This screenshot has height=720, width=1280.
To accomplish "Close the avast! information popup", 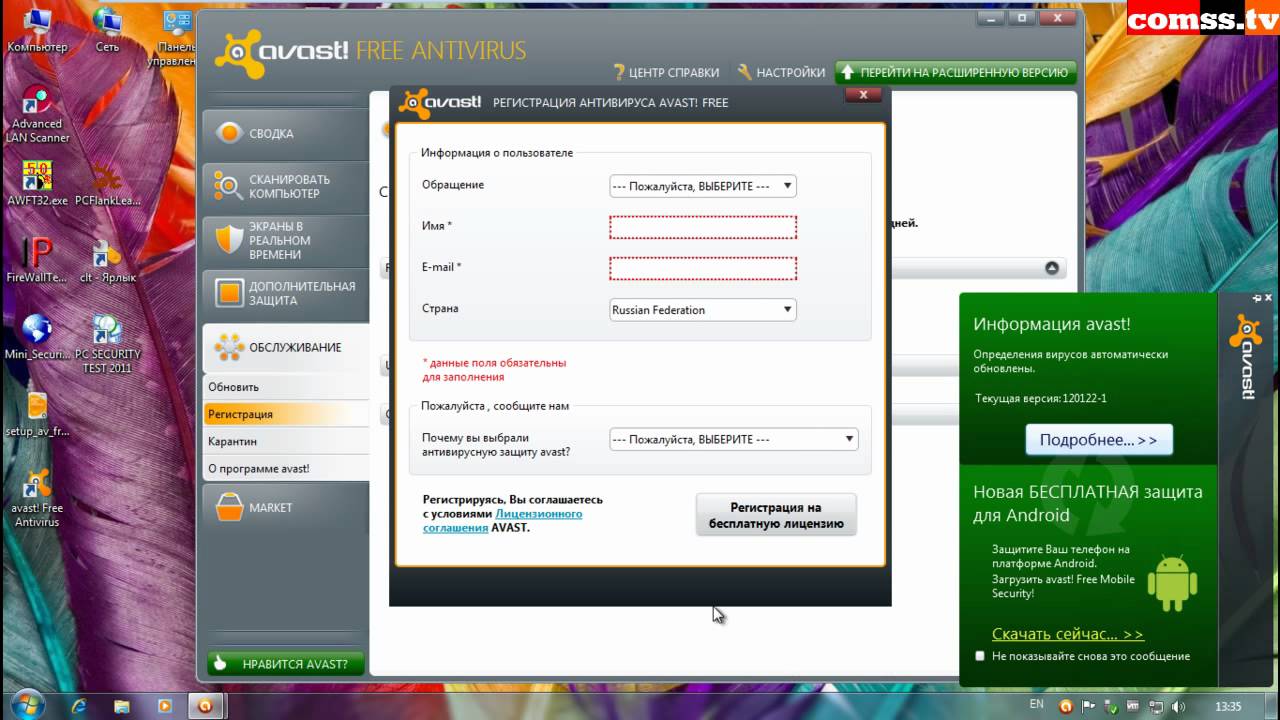I will [1268, 298].
